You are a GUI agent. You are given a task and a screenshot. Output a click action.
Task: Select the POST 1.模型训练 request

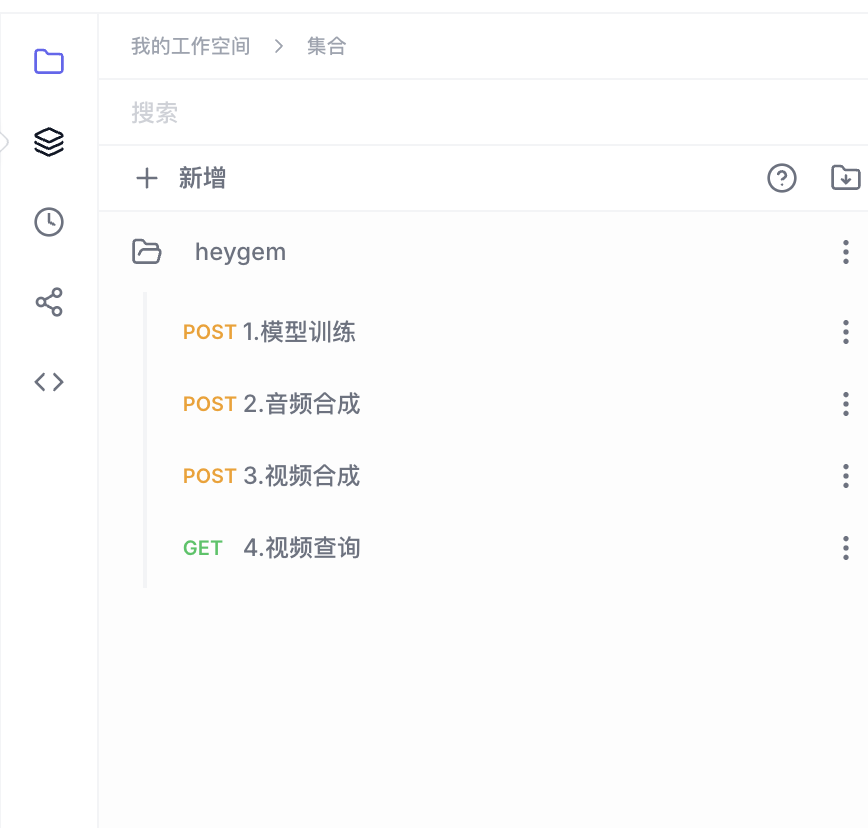tap(298, 332)
